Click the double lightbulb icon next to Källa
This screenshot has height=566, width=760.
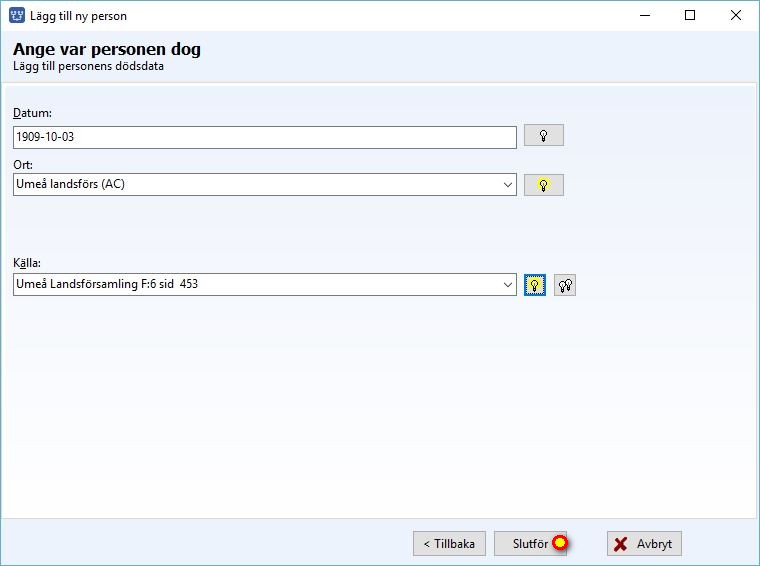pyautogui.click(x=565, y=285)
